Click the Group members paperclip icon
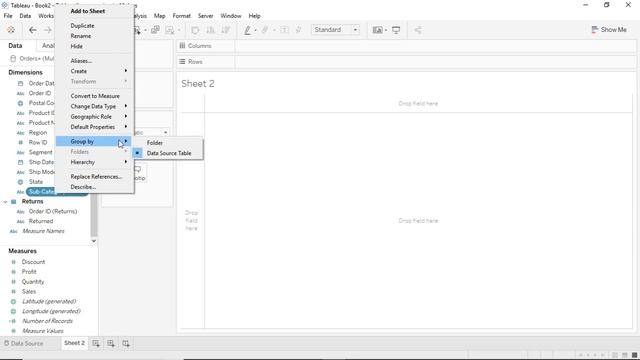This screenshot has height=360, width=640. (265, 30)
